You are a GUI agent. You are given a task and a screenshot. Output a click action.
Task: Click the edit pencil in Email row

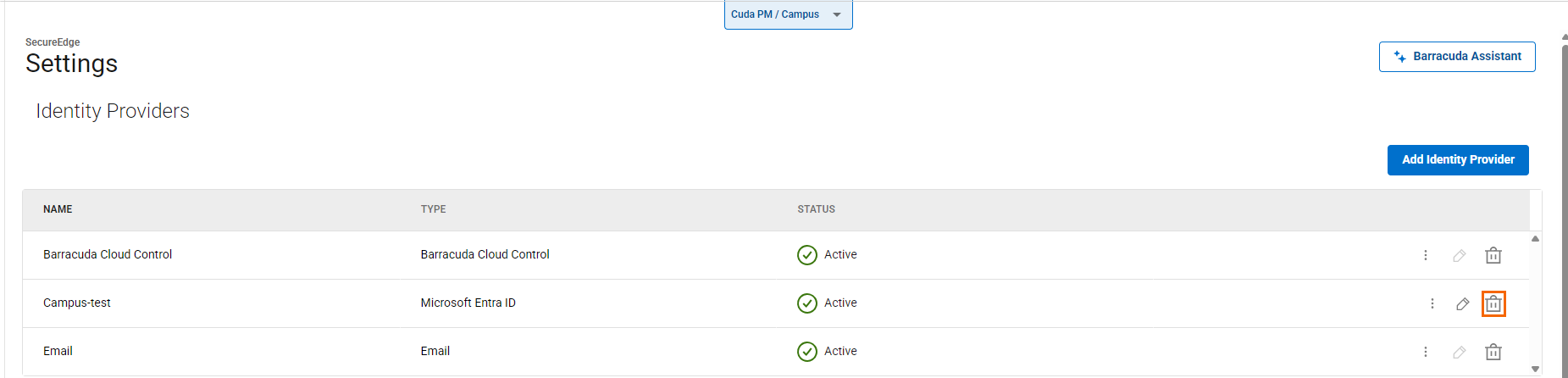[1459, 352]
